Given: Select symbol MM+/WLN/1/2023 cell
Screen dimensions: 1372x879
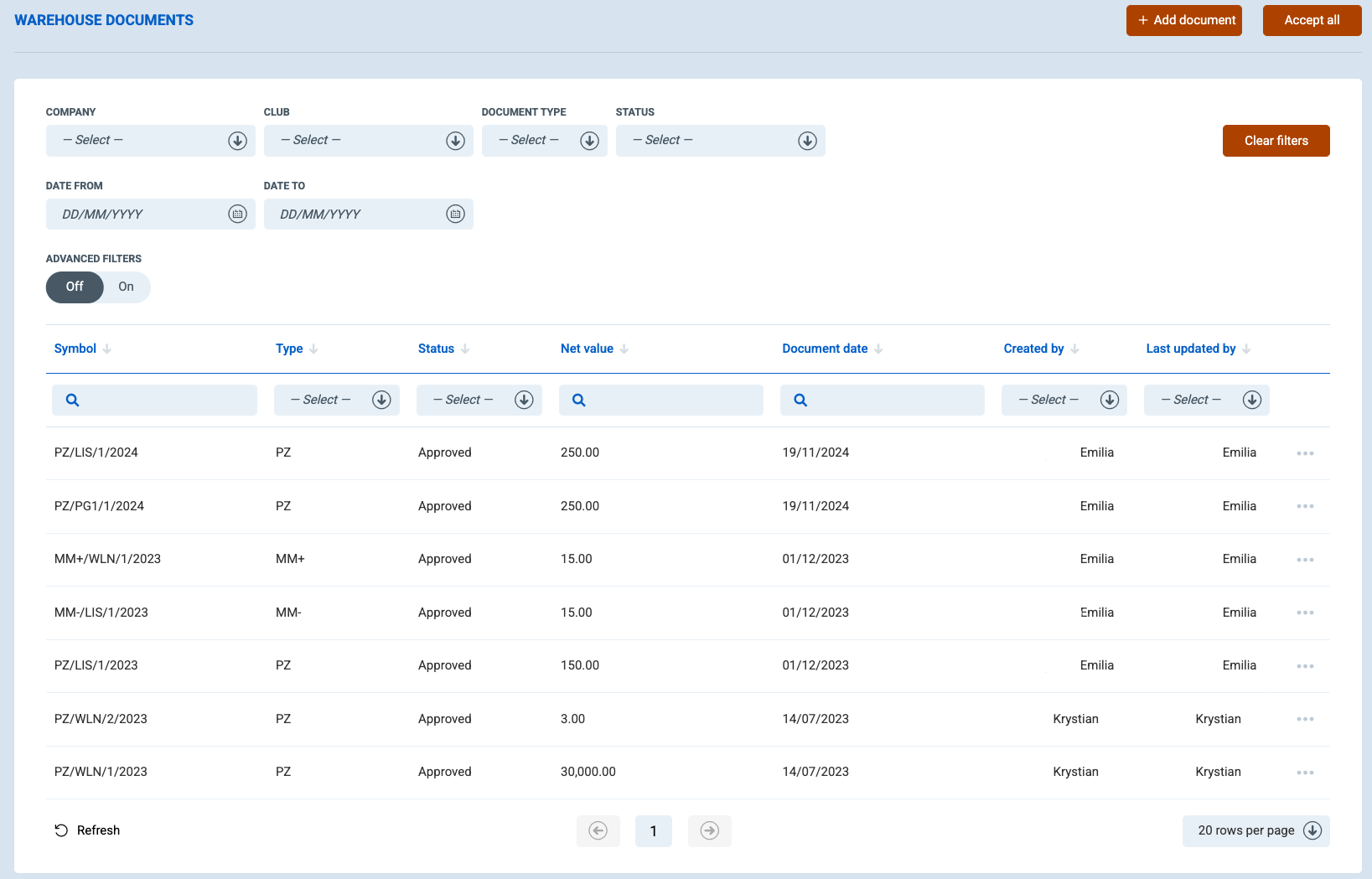Looking at the screenshot, I should click(x=107, y=560).
